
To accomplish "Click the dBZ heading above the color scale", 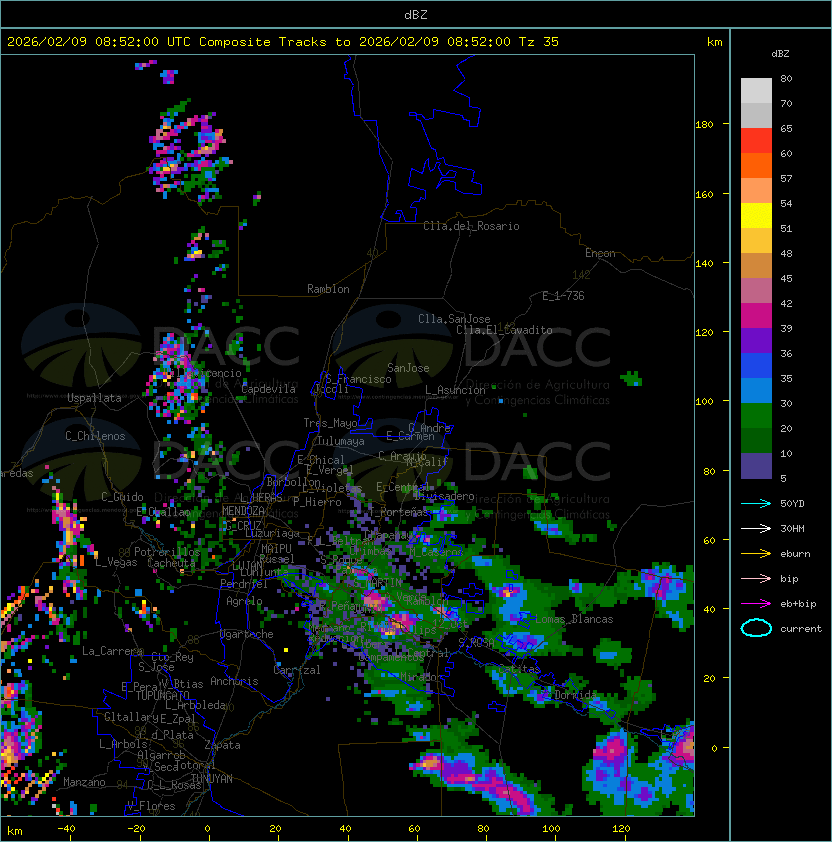I will (x=780, y=54).
